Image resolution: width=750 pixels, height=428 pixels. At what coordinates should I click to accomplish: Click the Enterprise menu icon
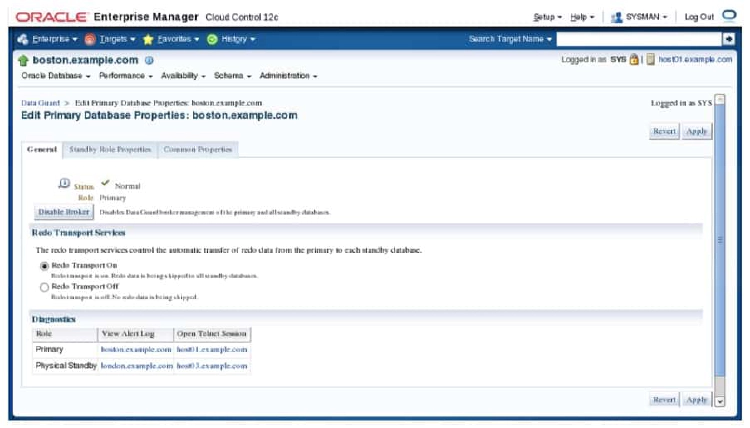click(22, 39)
